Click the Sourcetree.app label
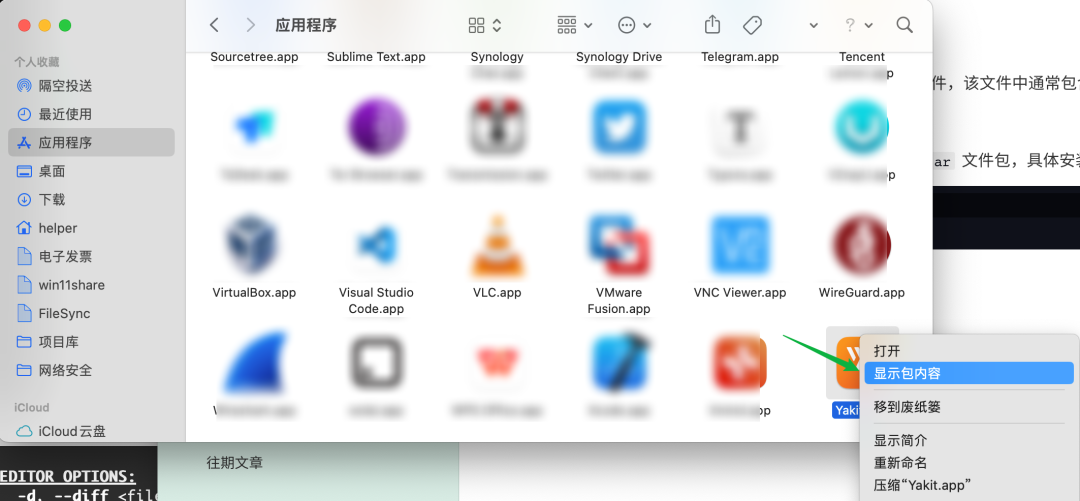This screenshot has width=1080, height=501. (254, 57)
